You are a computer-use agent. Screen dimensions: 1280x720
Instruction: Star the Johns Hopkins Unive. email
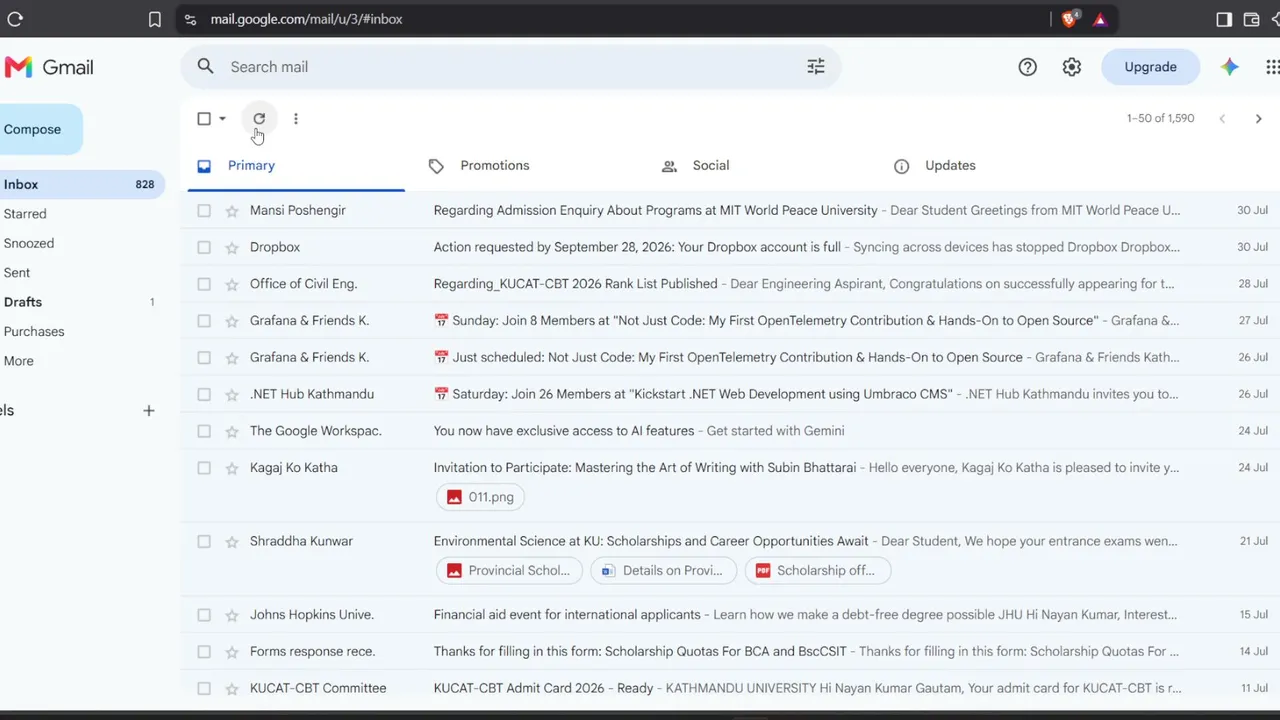(232, 615)
